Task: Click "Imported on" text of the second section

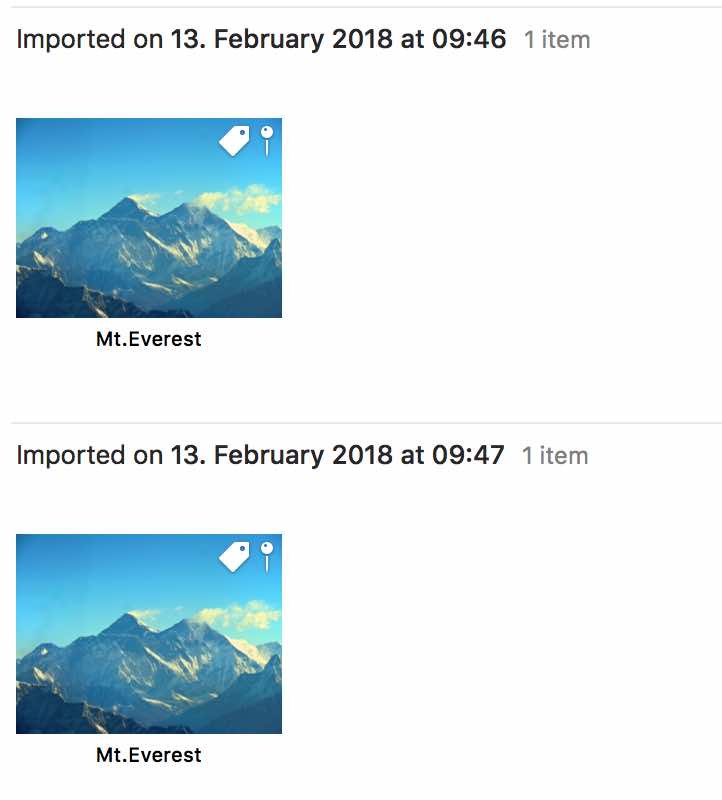Action: (x=90, y=456)
